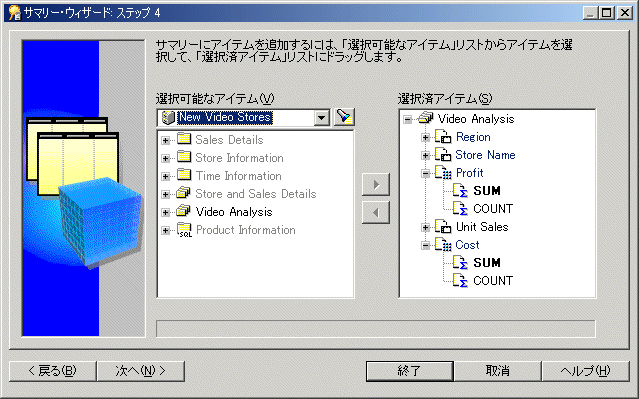The width and height of the screenshot is (639, 399).
Task: Expand the Region item node
Action: (425, 137)
